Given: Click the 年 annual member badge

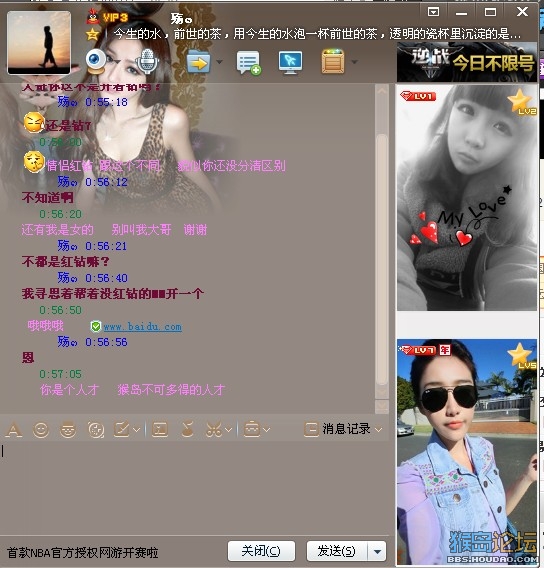Looking at the screenshot, I should [x=445, y=350].
